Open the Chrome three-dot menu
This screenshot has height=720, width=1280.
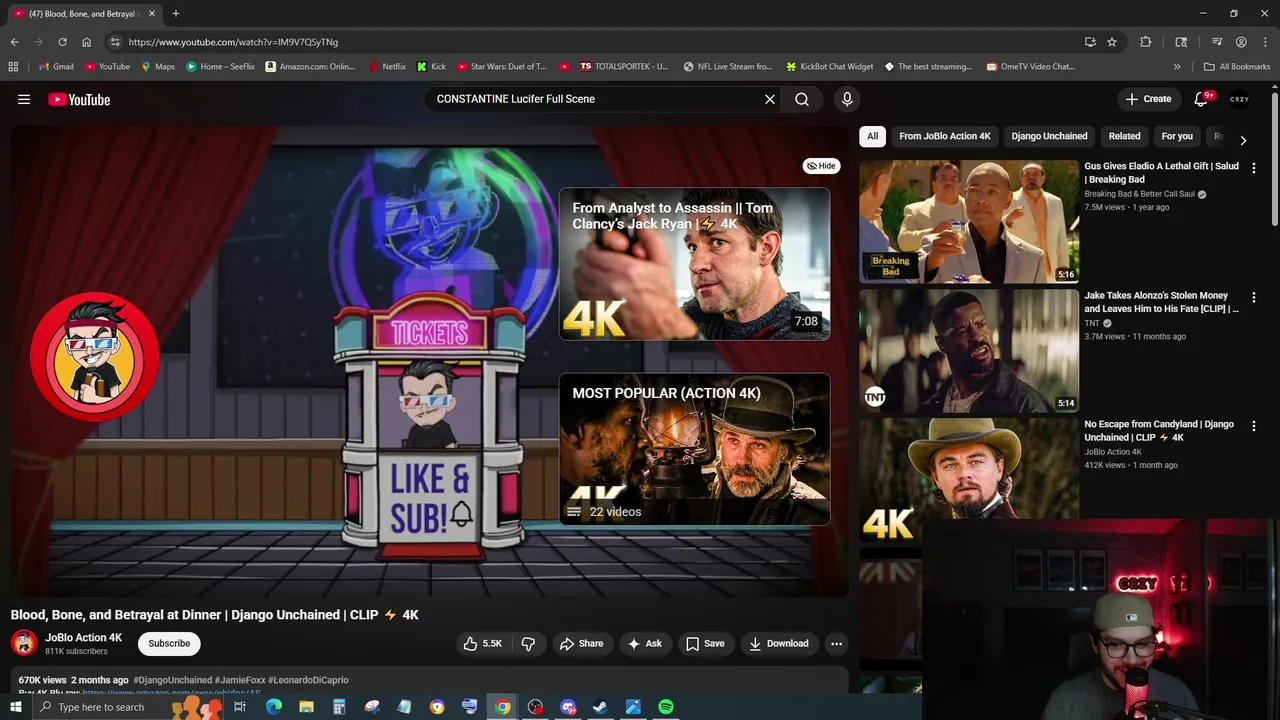pos(1264,42)
